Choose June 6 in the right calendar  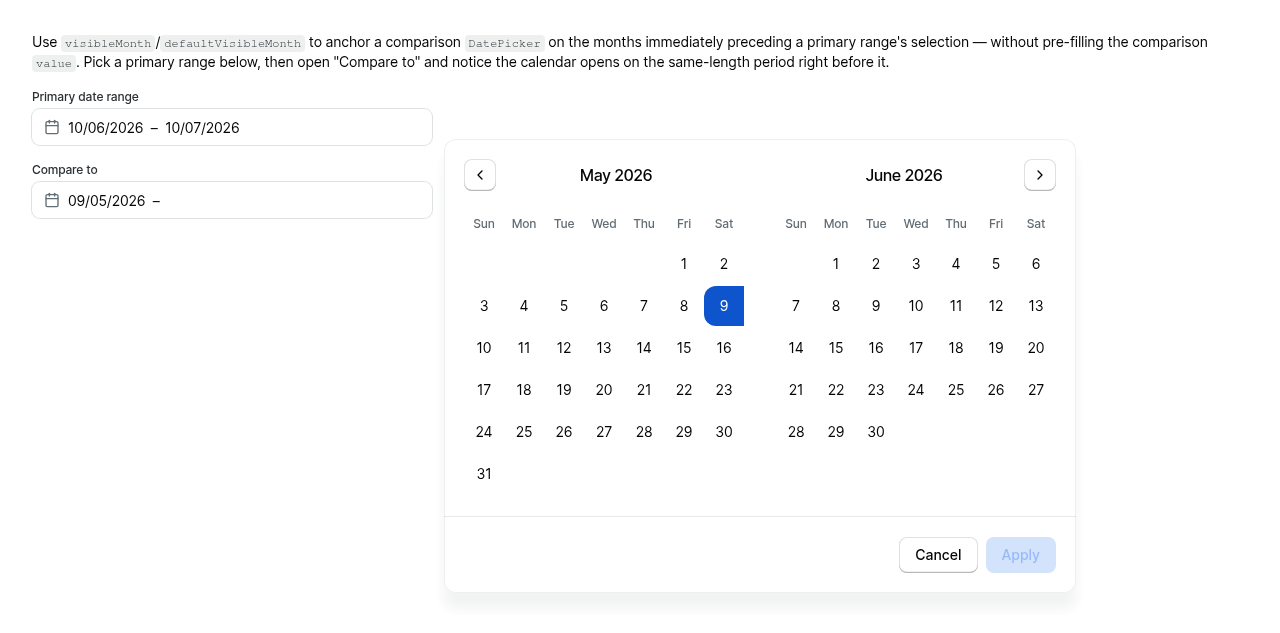click(1036, 264)
